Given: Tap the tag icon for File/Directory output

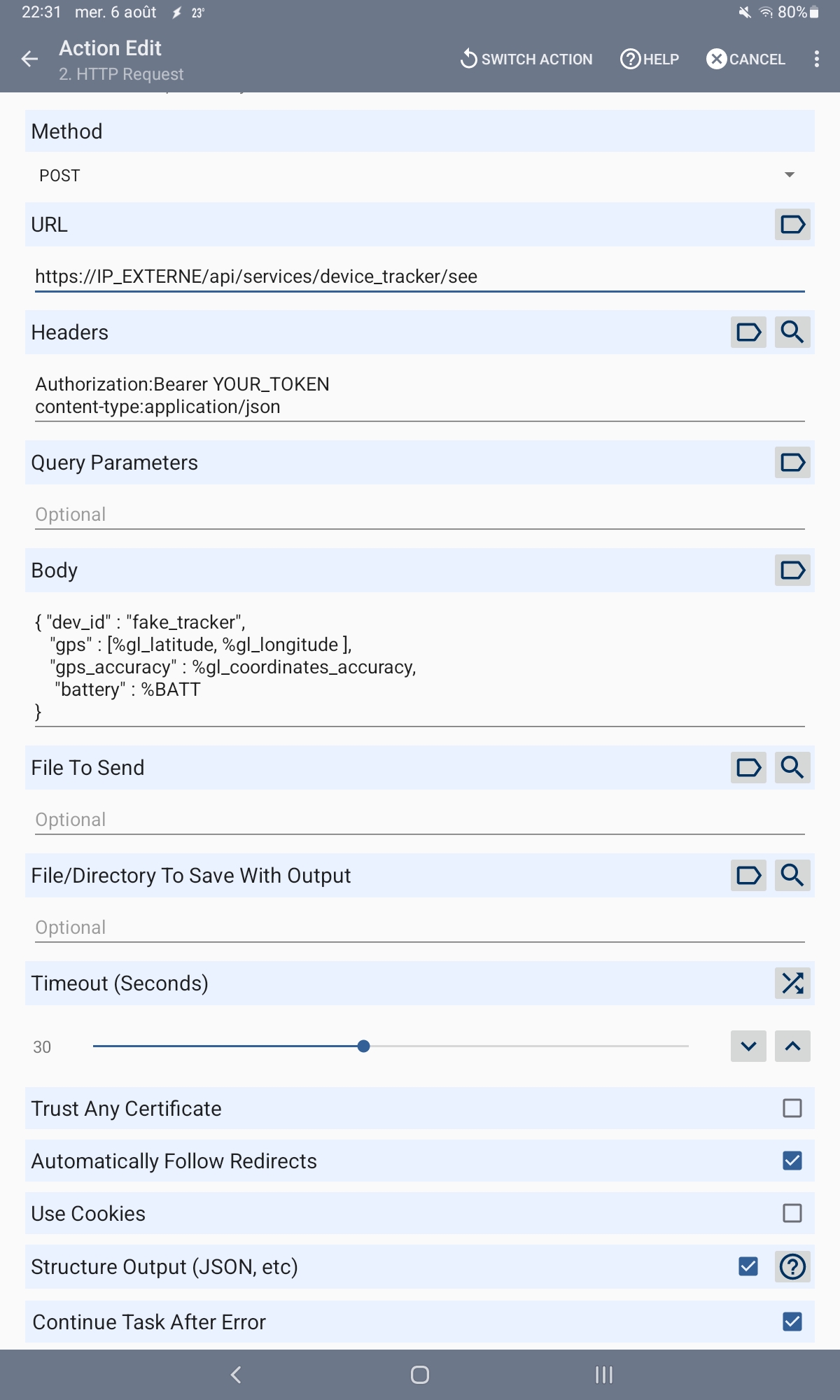Looking at the screenshot, I should (748, 876).
